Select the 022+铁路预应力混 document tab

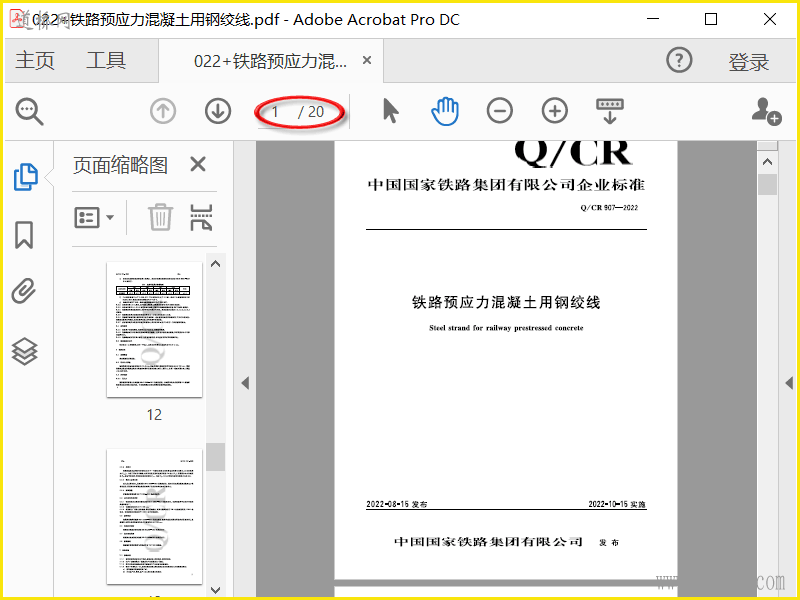pyautogui.click(x=270, y=61)
